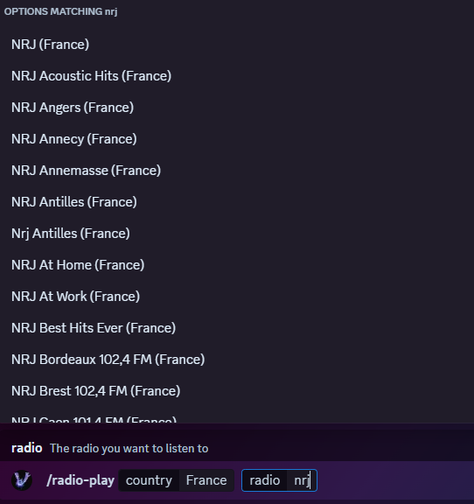474x504 pixels.
Task: Click the /radio-play command name
Action: pos(80,480)
